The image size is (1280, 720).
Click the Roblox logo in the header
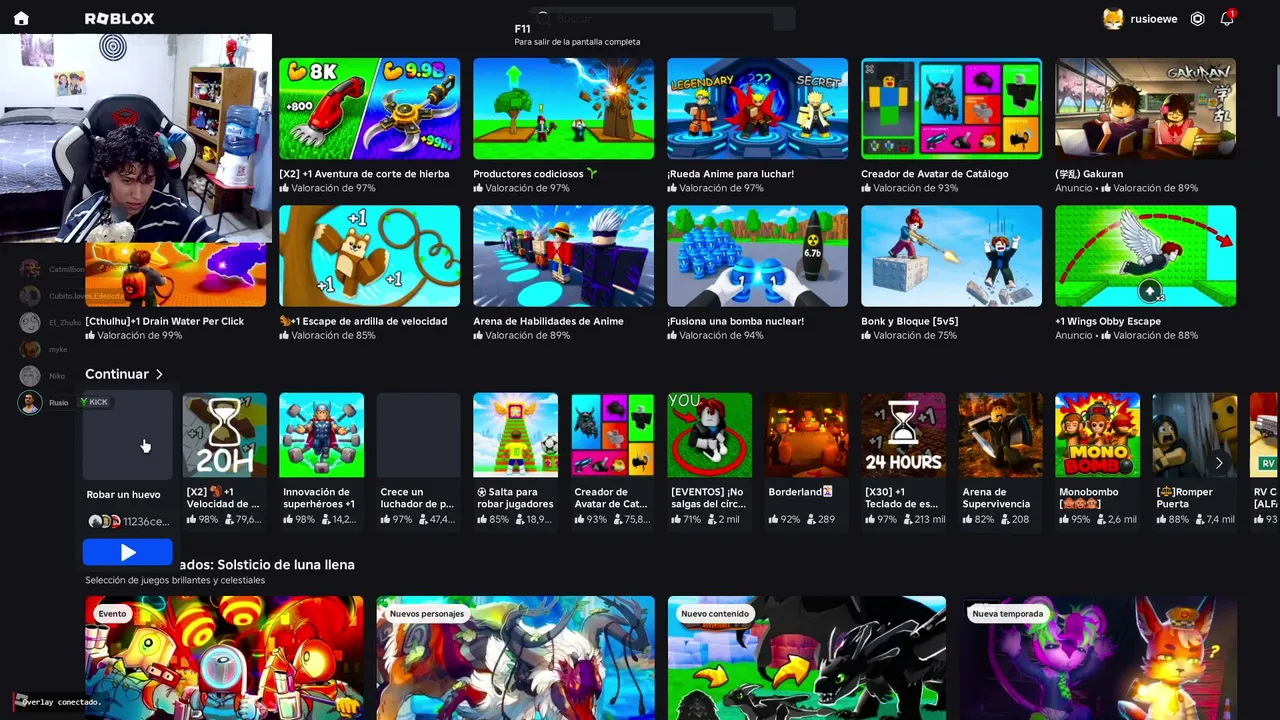coord(119,19)
